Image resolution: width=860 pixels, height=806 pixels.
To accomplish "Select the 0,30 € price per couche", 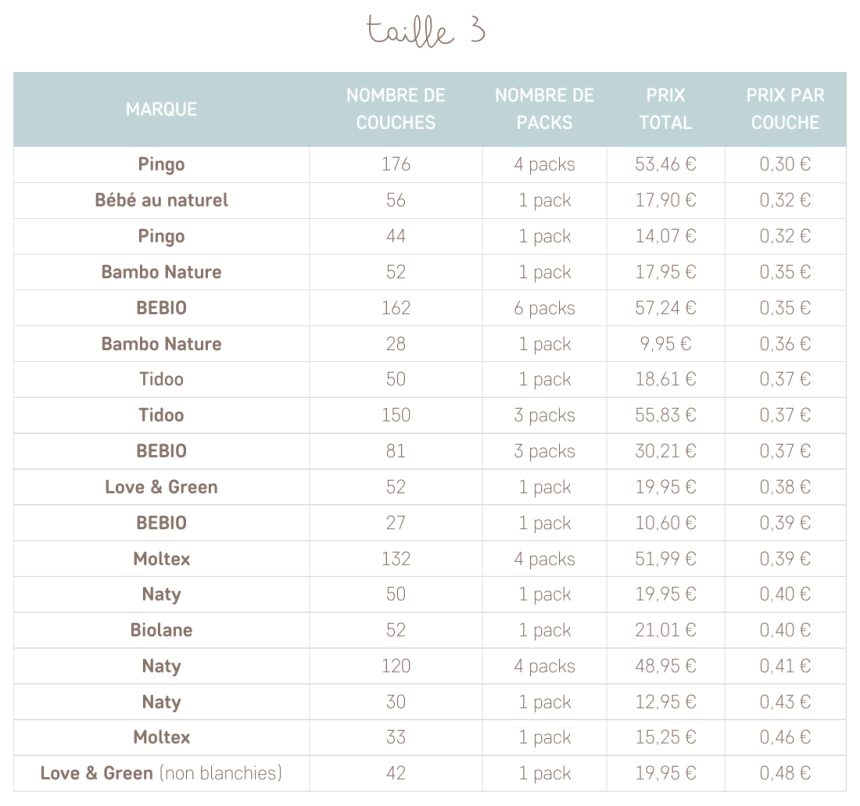I will pos(785,164).
